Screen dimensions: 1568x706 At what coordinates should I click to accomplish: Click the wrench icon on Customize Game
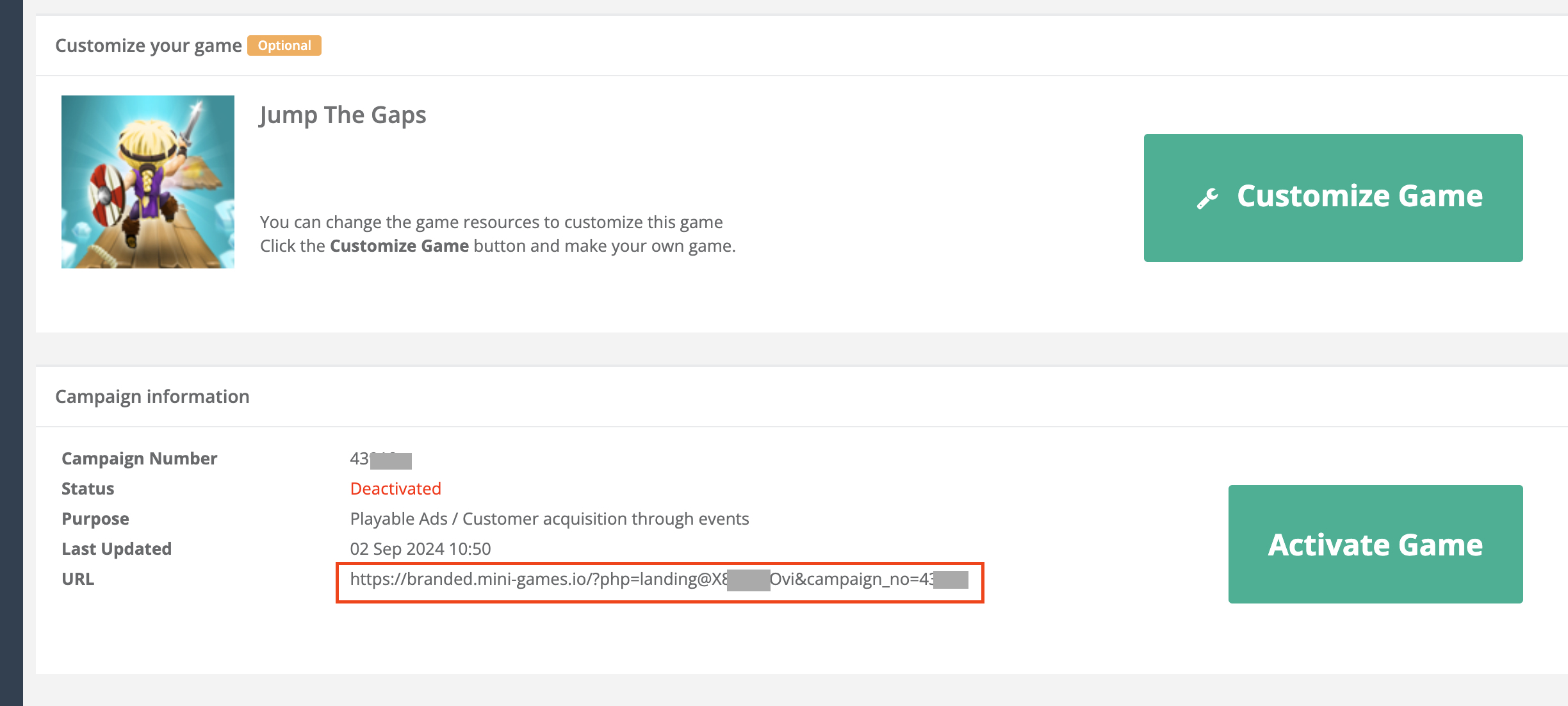point(1207,198)
